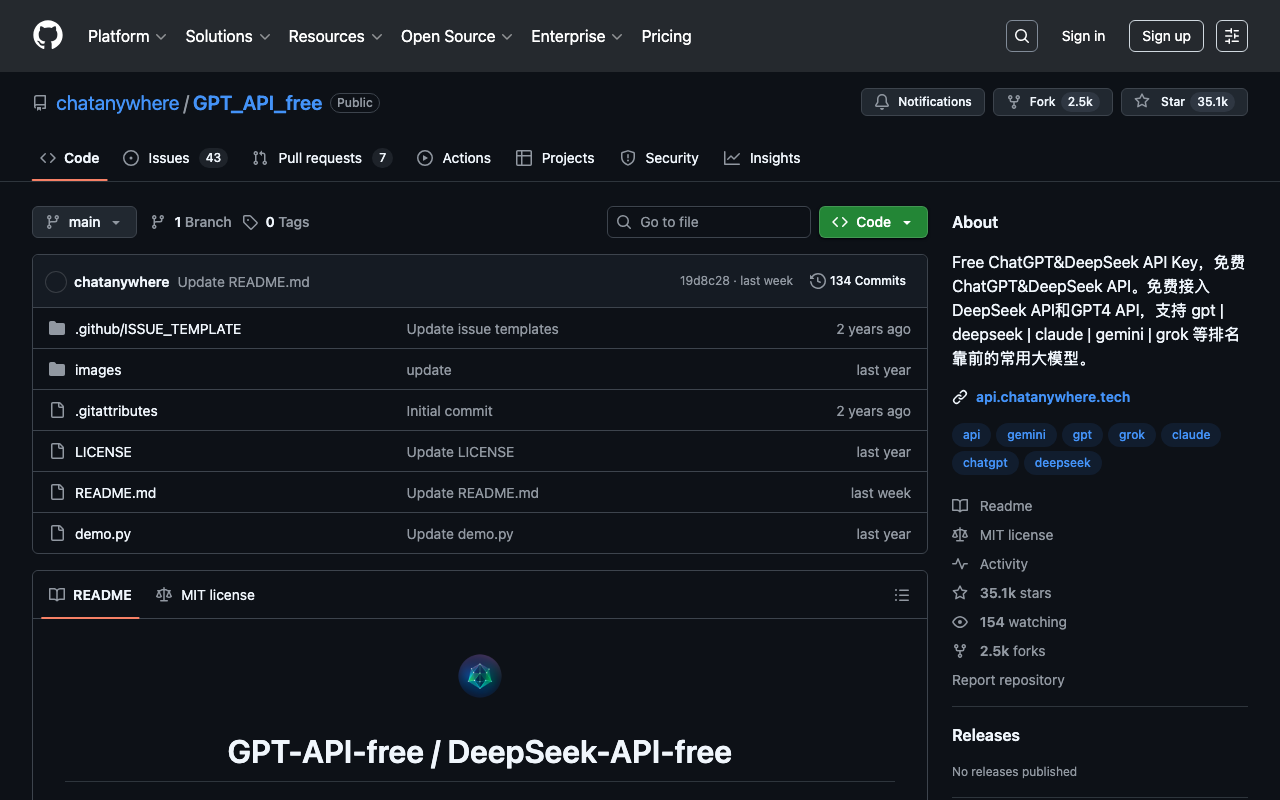
Task: Open the search magnifier icon
Action: (1021, 36)
